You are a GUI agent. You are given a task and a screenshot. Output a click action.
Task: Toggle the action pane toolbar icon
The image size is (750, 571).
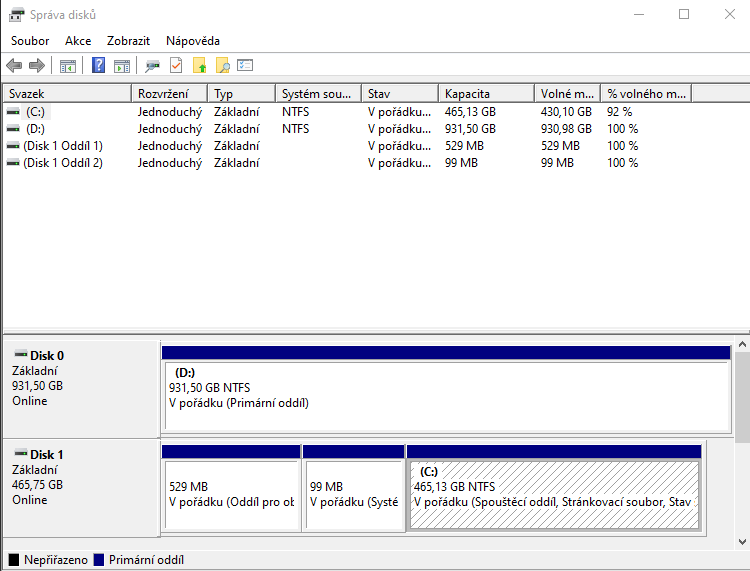click(121, 66)
